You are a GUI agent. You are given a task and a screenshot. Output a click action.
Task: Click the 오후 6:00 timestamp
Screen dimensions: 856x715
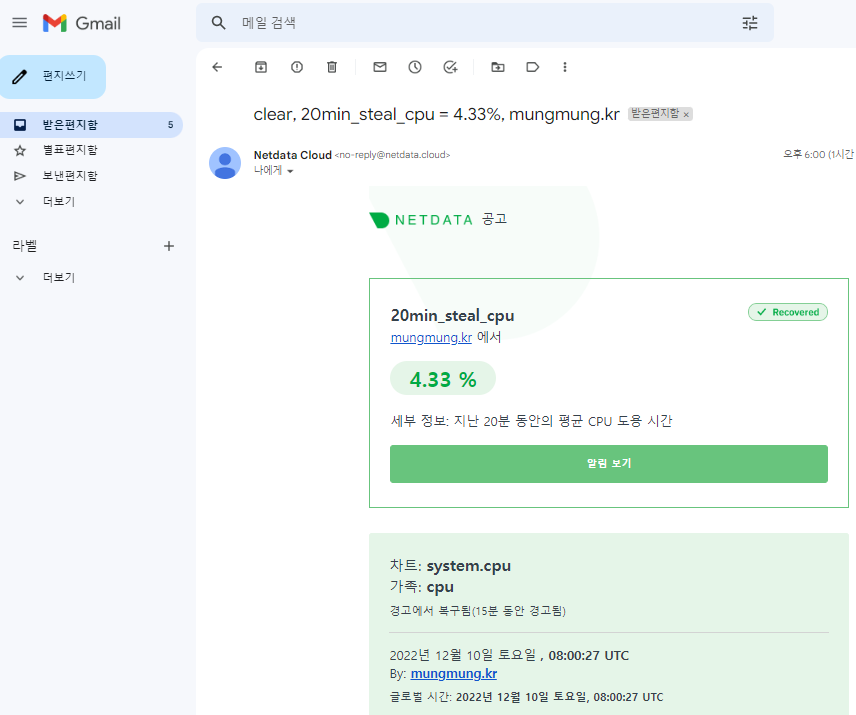click(818, 154)
